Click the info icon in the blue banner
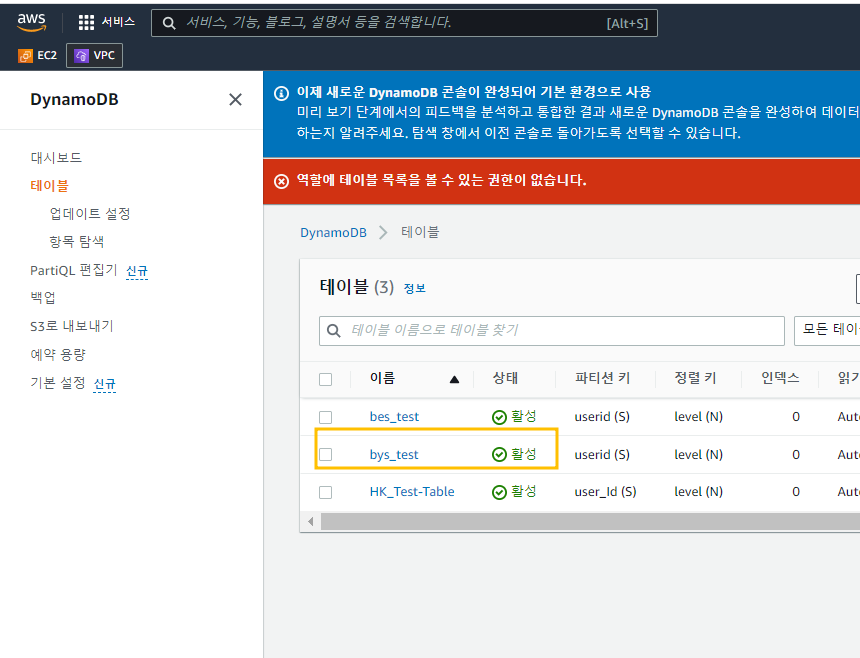Screen dimensions: 860x658 [281, 93]
